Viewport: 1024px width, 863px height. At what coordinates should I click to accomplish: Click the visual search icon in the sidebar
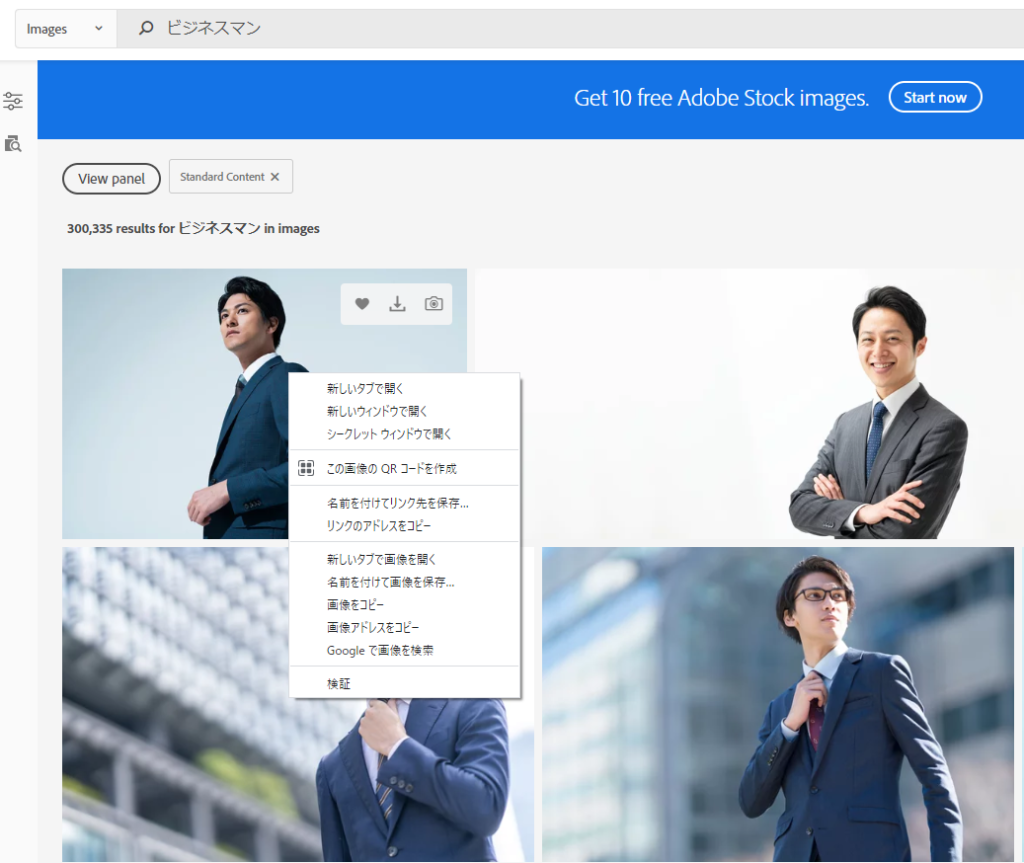click(13, 144)
